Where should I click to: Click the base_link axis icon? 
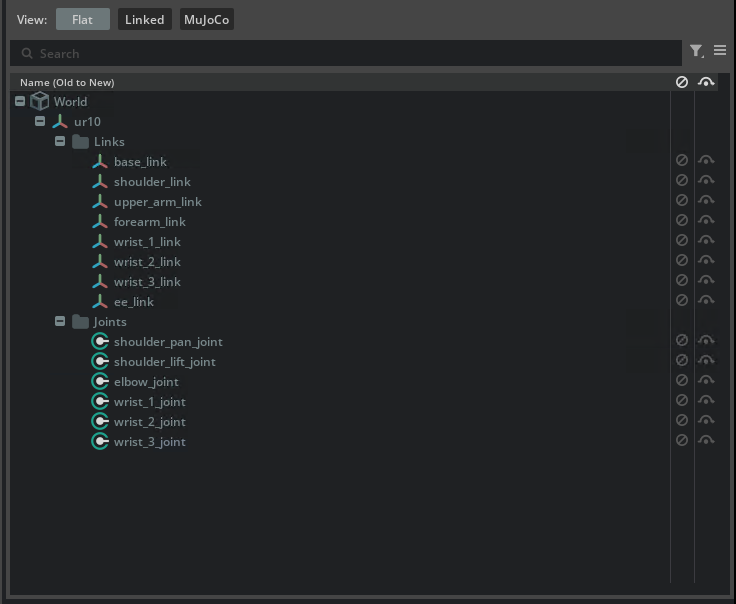100,162
